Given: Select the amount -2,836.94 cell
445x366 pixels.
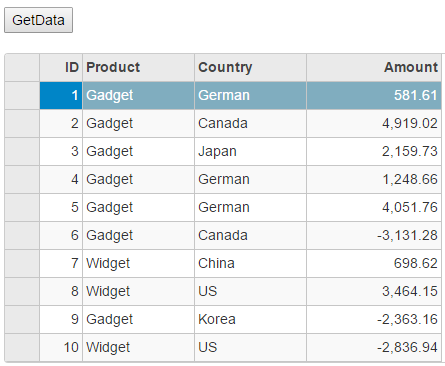Looking at the screenshot, I should [x=374, y=347].
